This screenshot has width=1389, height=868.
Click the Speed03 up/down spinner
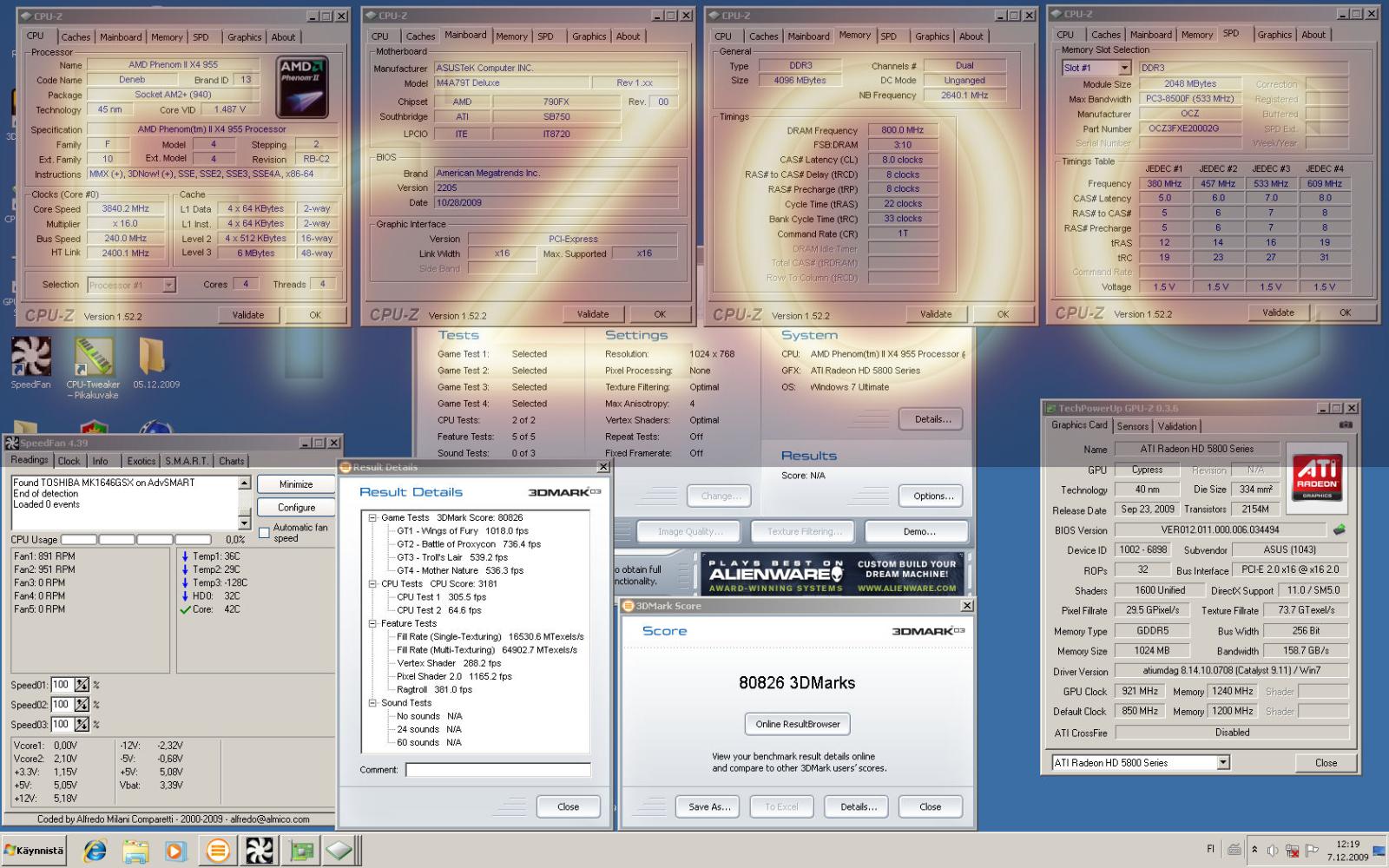click(82, 724)
